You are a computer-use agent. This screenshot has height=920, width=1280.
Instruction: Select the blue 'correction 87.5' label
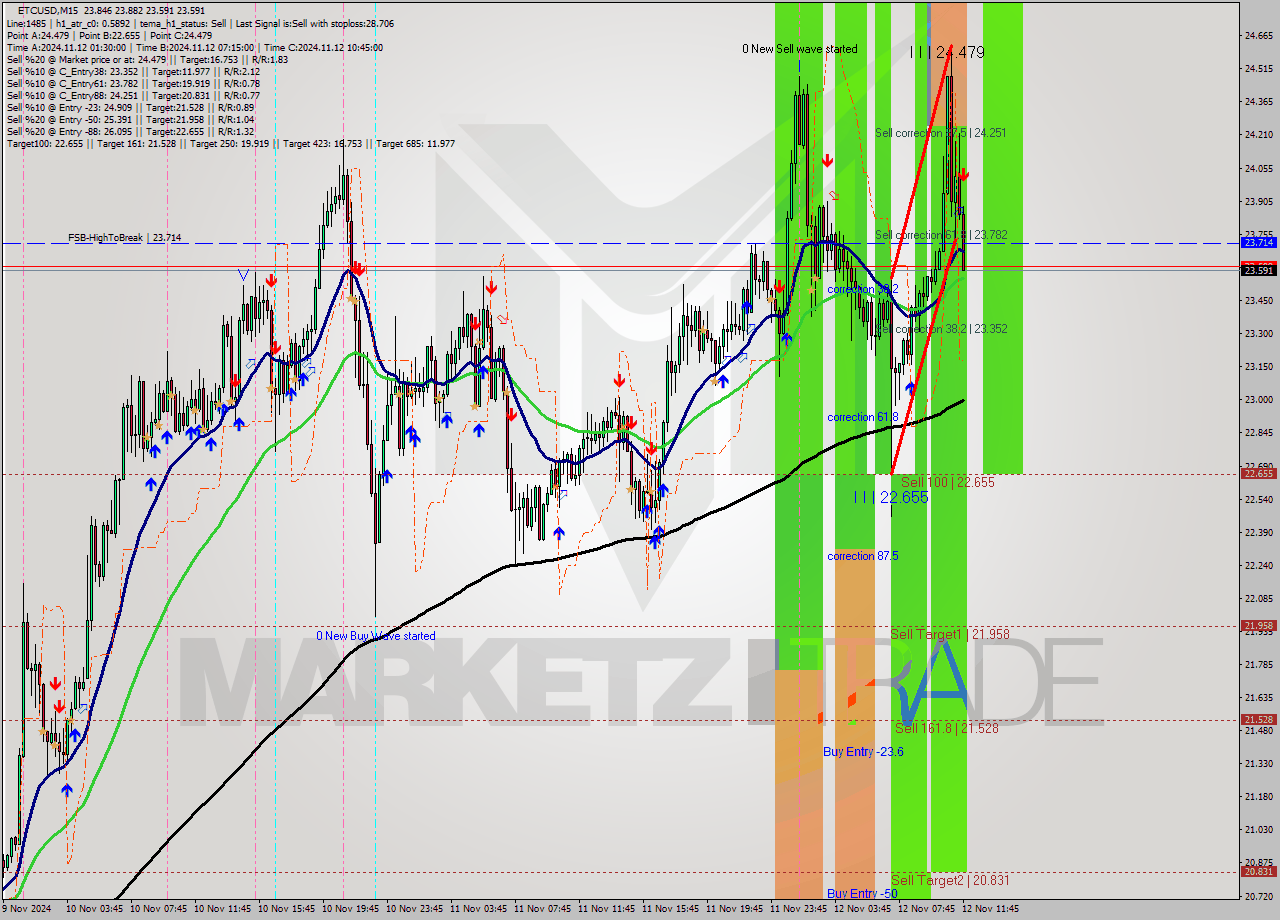coord(863,556)
